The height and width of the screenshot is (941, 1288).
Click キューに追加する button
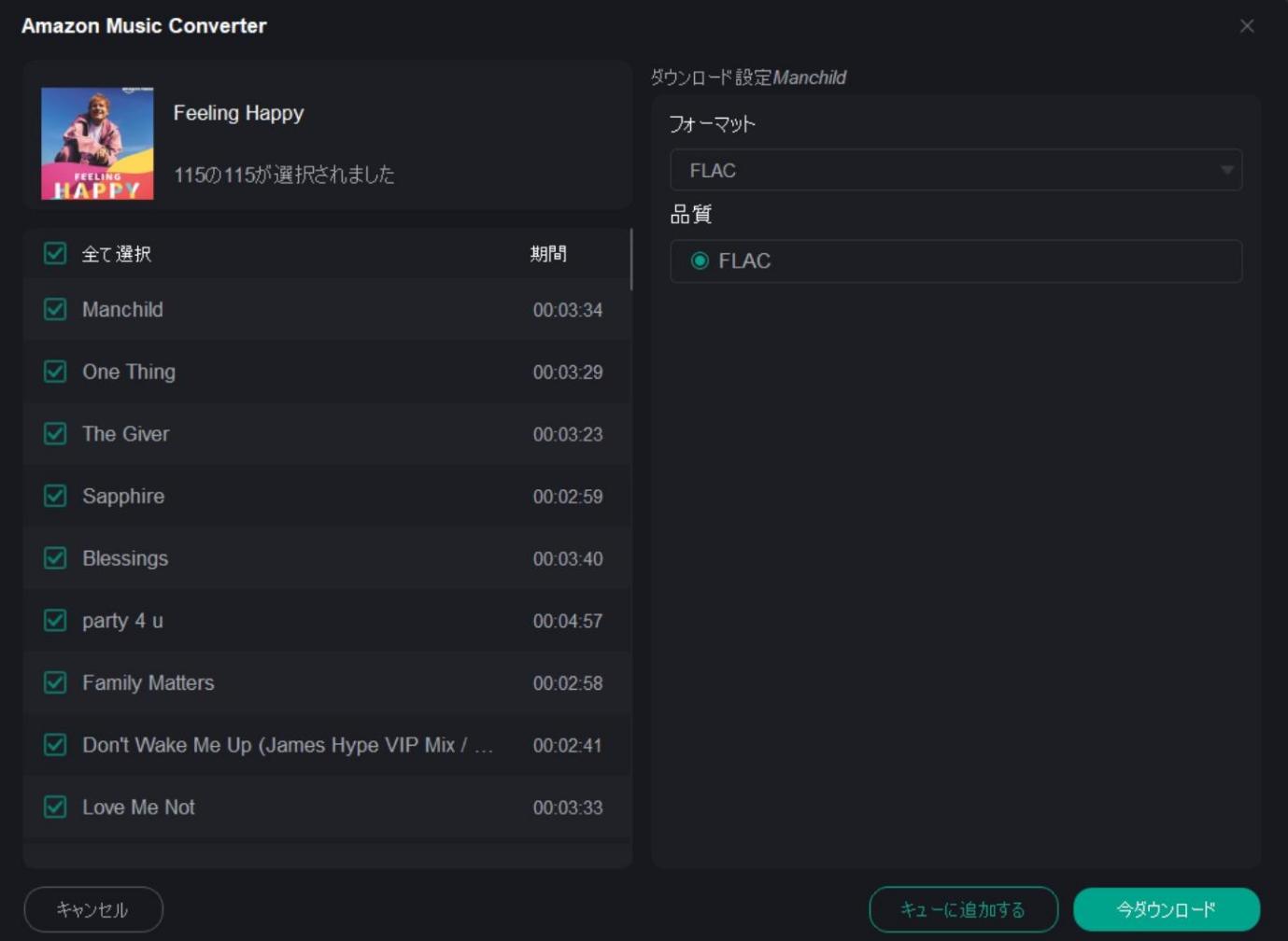point(963,909)
